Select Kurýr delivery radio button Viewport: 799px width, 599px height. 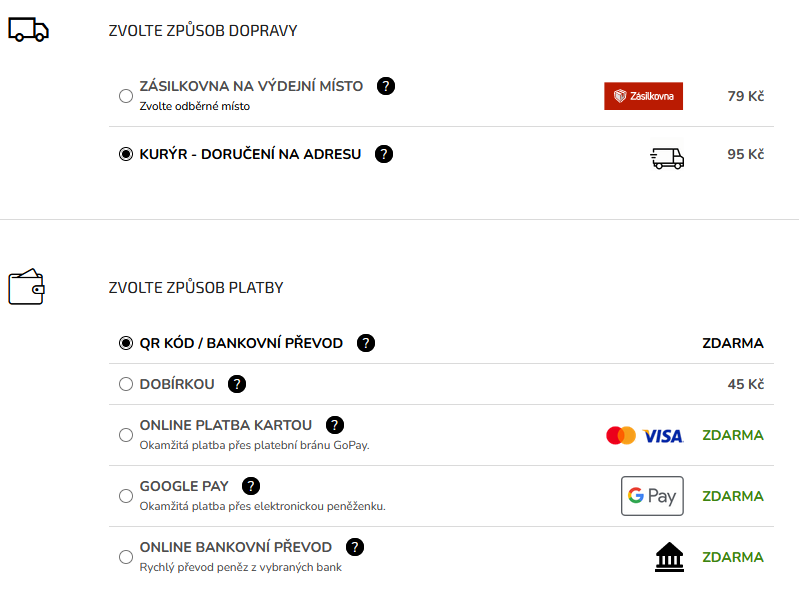click(126, 154)
